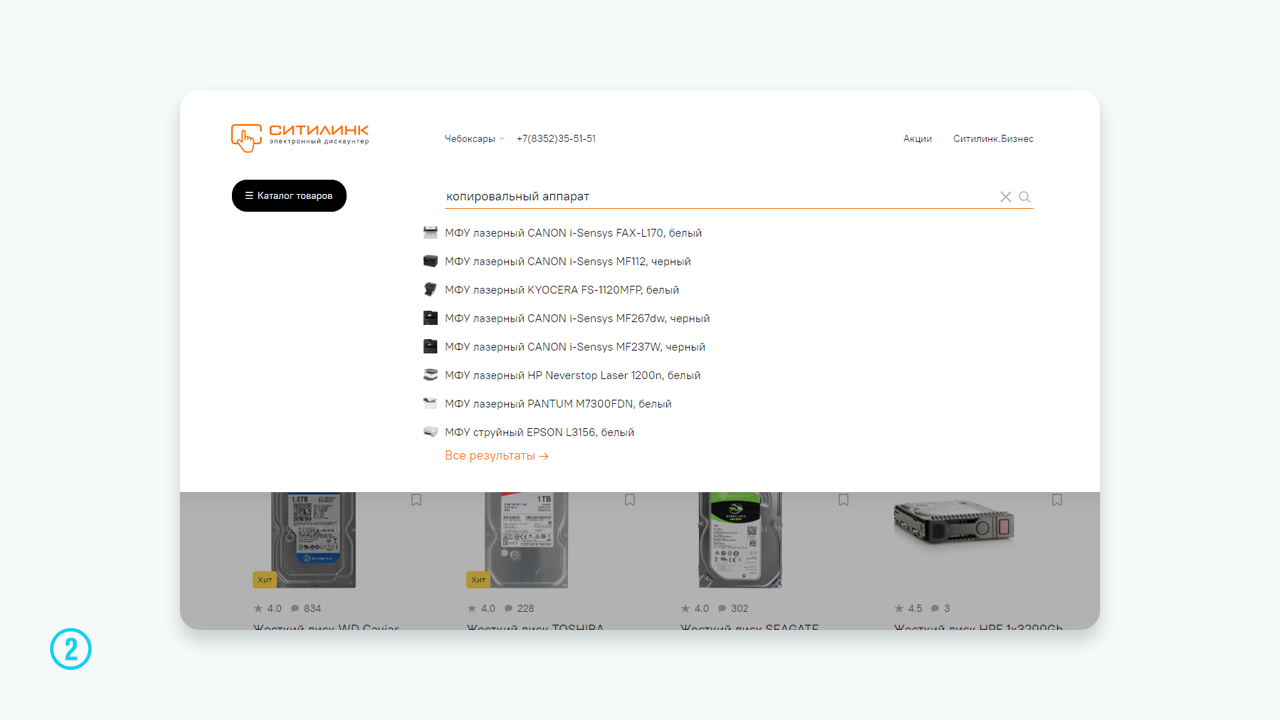Select suggestion CANON i-Sensys MF237W, черный
Screen dimensions: 1280x720
575,347
